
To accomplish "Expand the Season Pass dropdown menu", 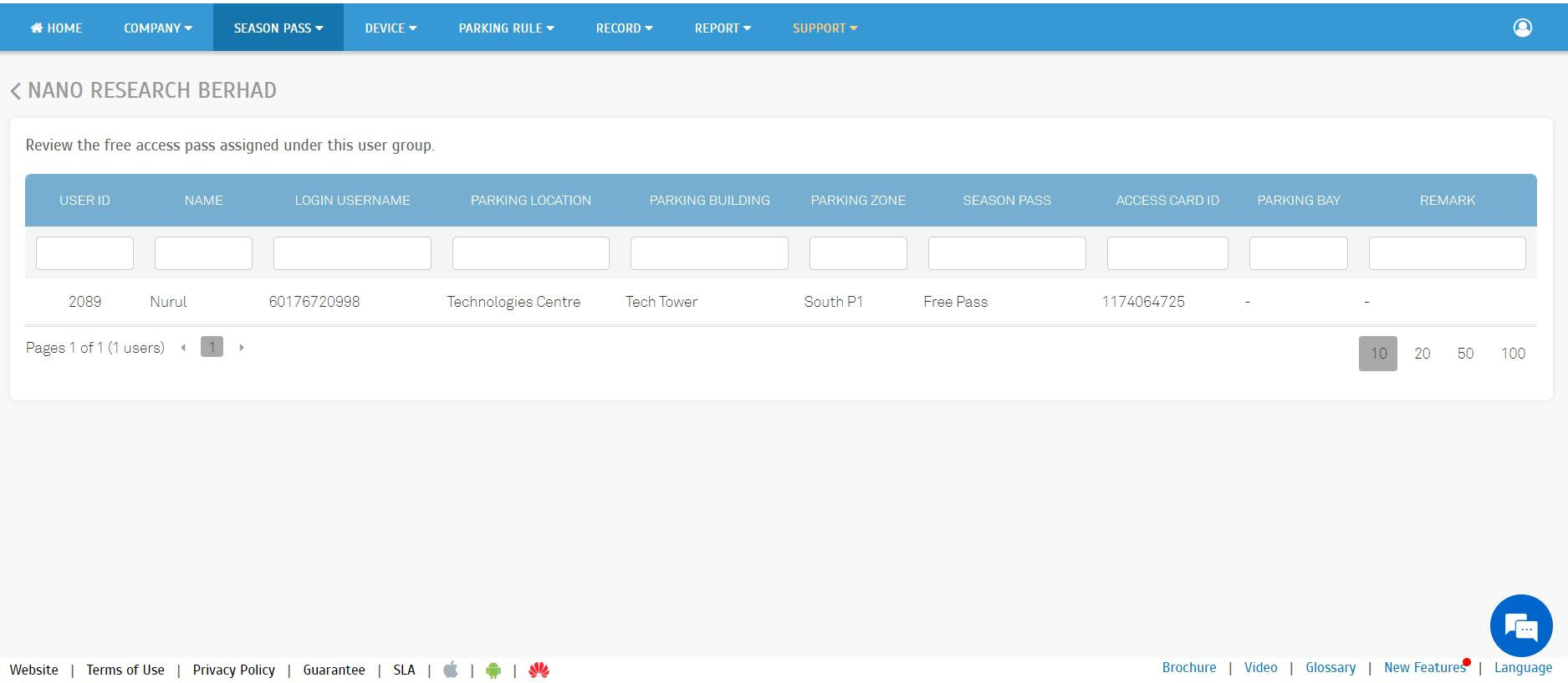I will (x=278, y=28).
